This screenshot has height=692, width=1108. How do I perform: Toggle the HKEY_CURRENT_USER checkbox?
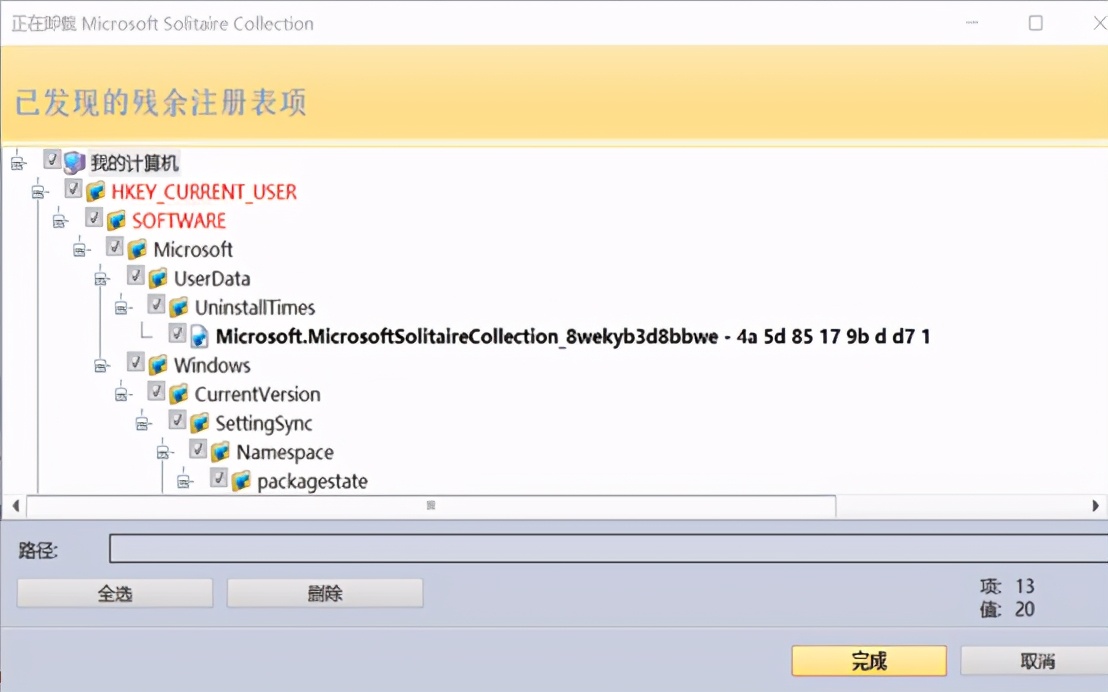(x=73, y=188)
